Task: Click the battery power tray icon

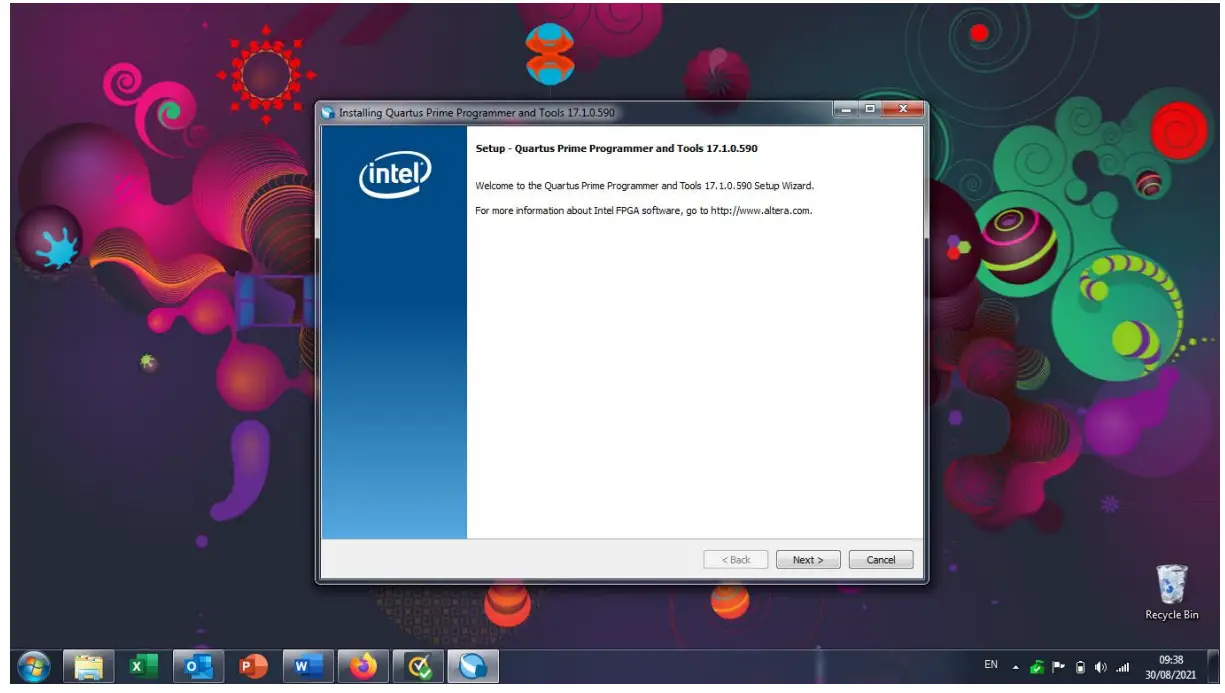Action: (1080, 667)
